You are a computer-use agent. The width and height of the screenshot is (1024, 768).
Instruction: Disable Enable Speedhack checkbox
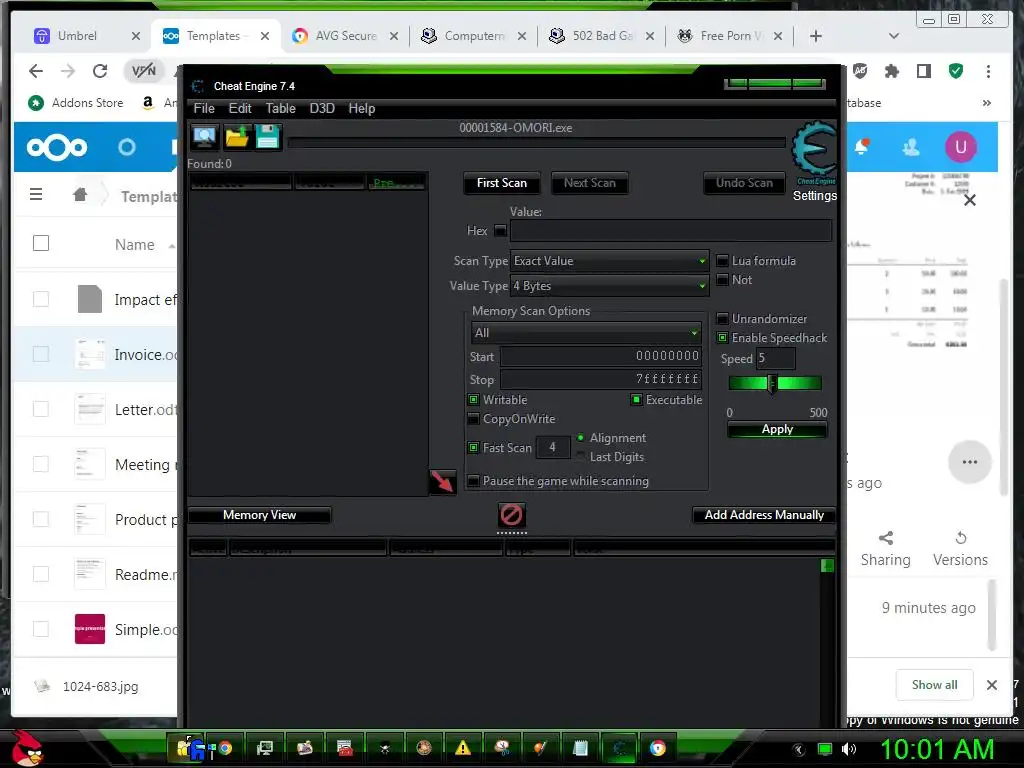(x=722, y=338)
